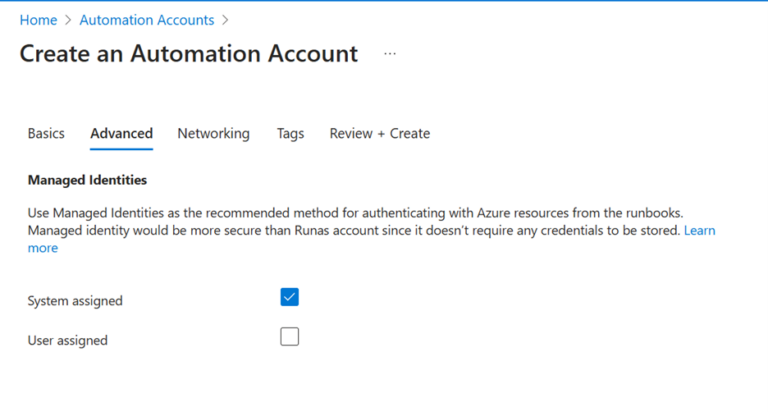
Task: Click the User assigned label text
Action: [x=67, y=340]
